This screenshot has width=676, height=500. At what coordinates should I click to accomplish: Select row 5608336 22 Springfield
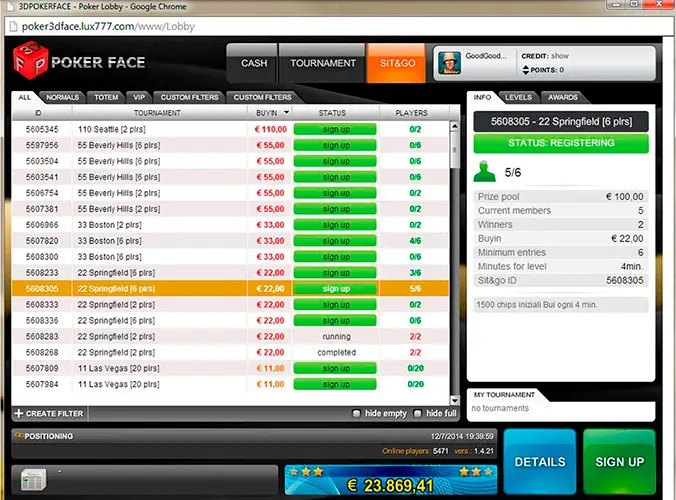click(231, 320)
